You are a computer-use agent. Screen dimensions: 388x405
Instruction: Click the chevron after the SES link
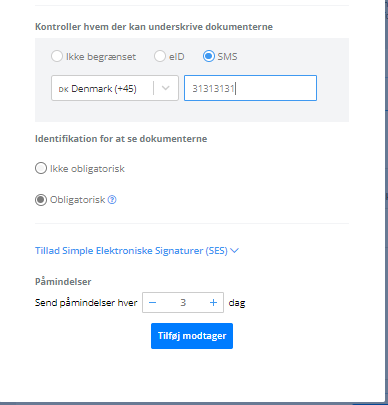point(234,251)
